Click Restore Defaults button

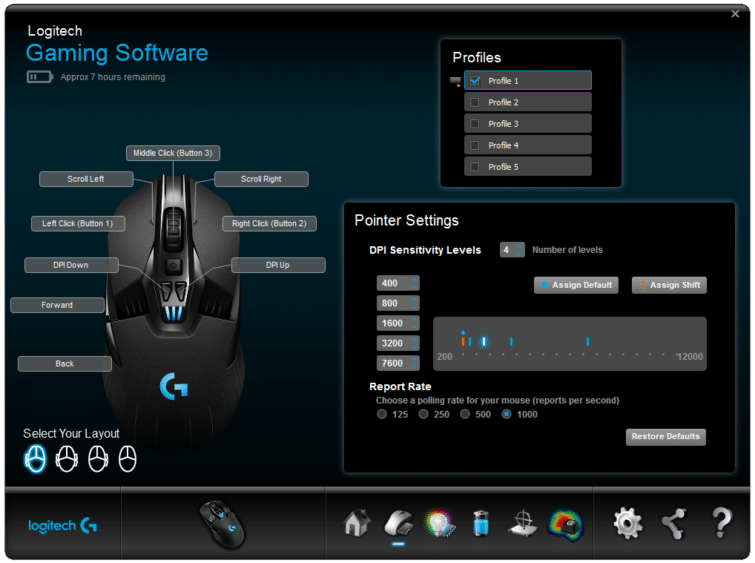[666, 437]
